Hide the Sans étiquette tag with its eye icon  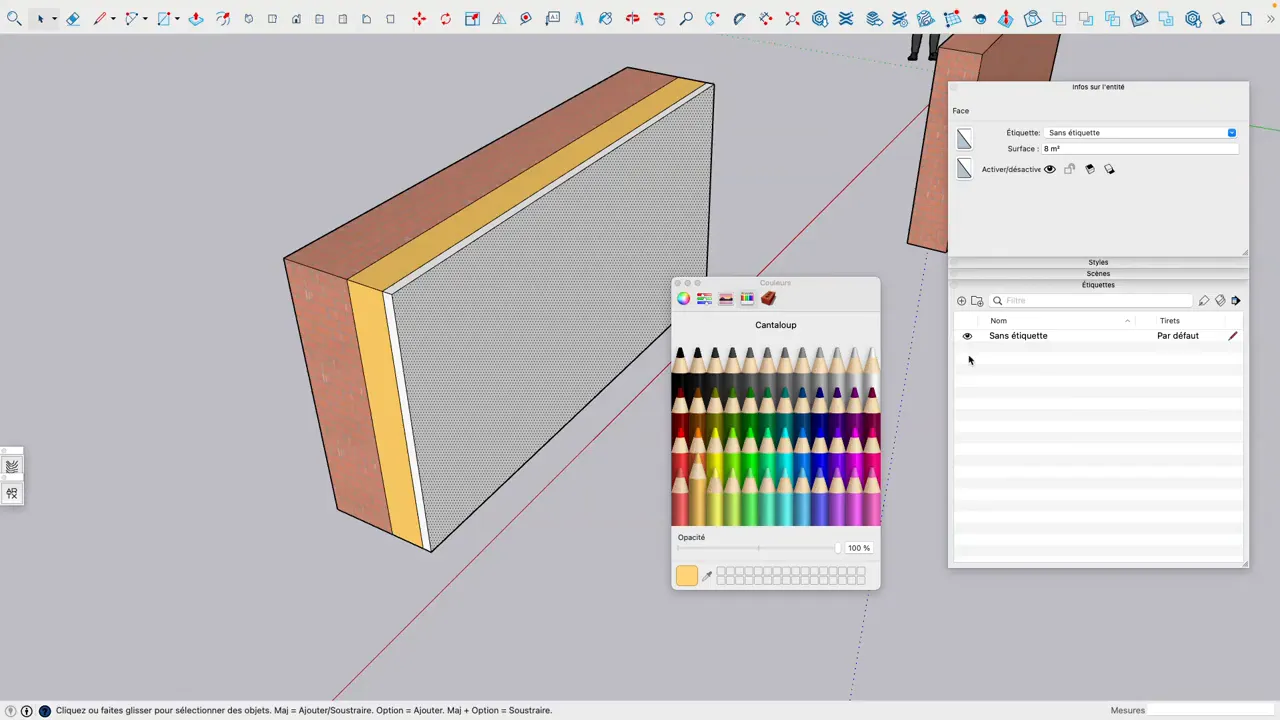tap(966, 335)
